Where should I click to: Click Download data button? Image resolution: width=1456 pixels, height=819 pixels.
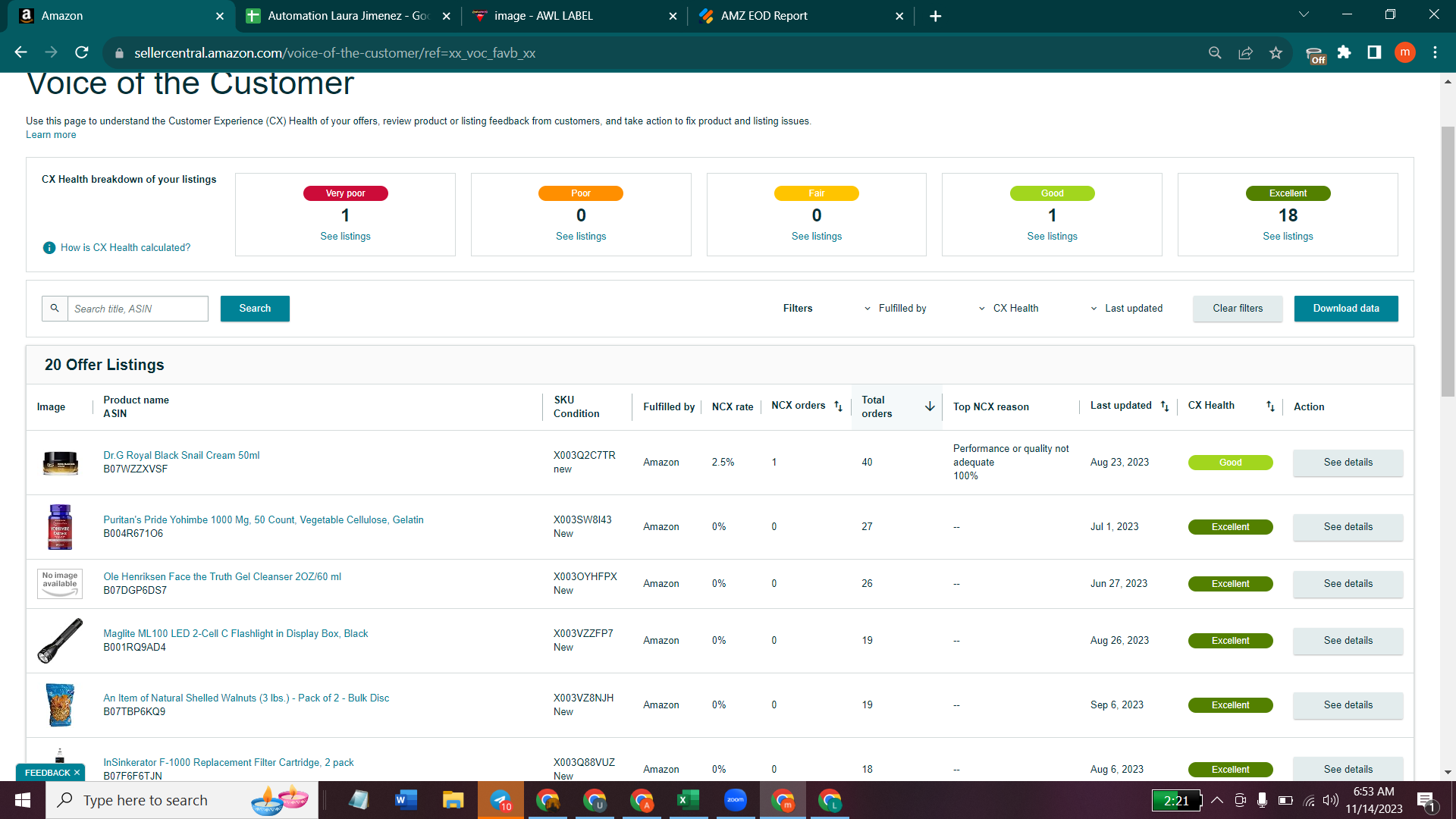click(1346, 309)
